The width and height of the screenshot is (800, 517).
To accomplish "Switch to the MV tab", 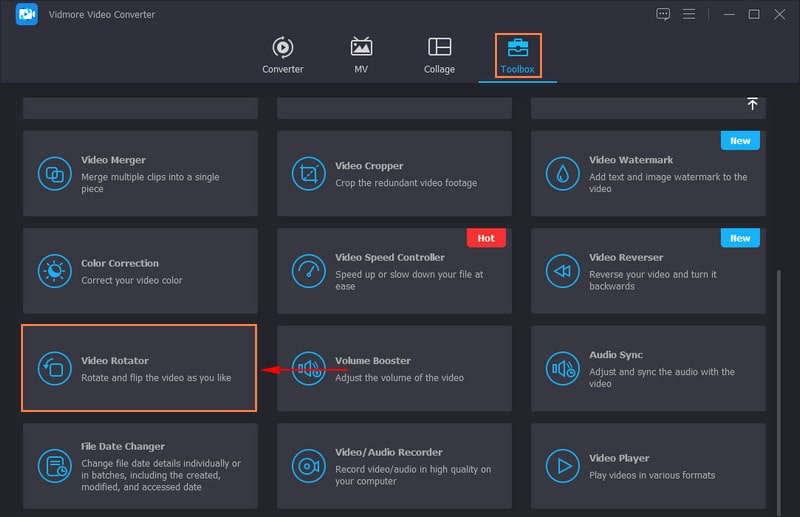I will click(361, 56).
